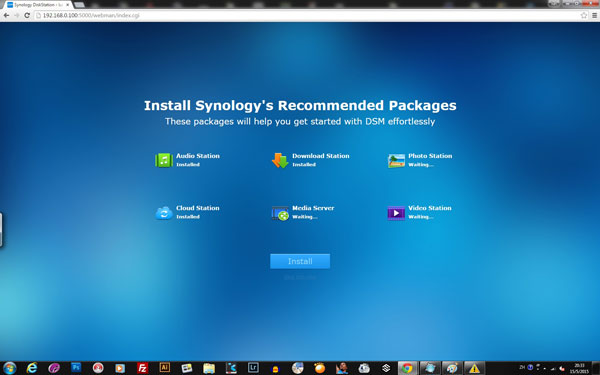Open Adobe Illustrator from the taskbar
Image resolution: width=600 pixels, height=375 pixels.
pyautogui.click(x=165, y=368)
